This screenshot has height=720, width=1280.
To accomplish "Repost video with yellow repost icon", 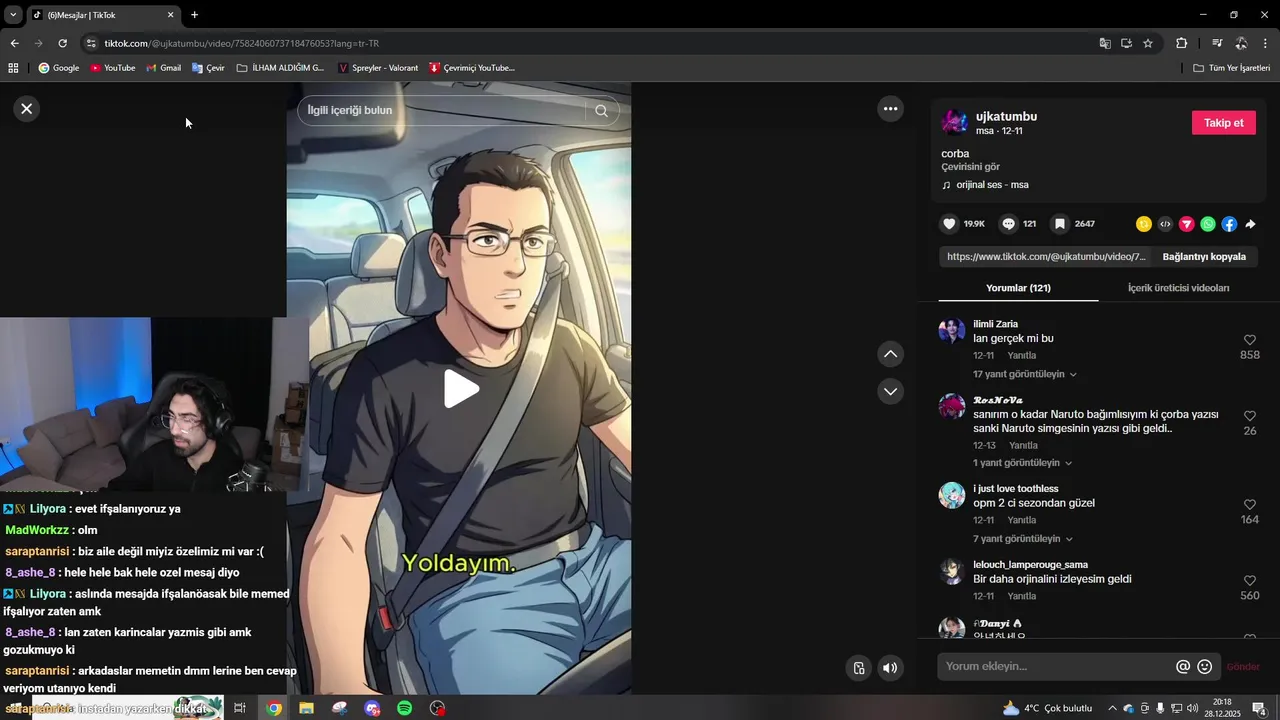I will coord(1144,224).
